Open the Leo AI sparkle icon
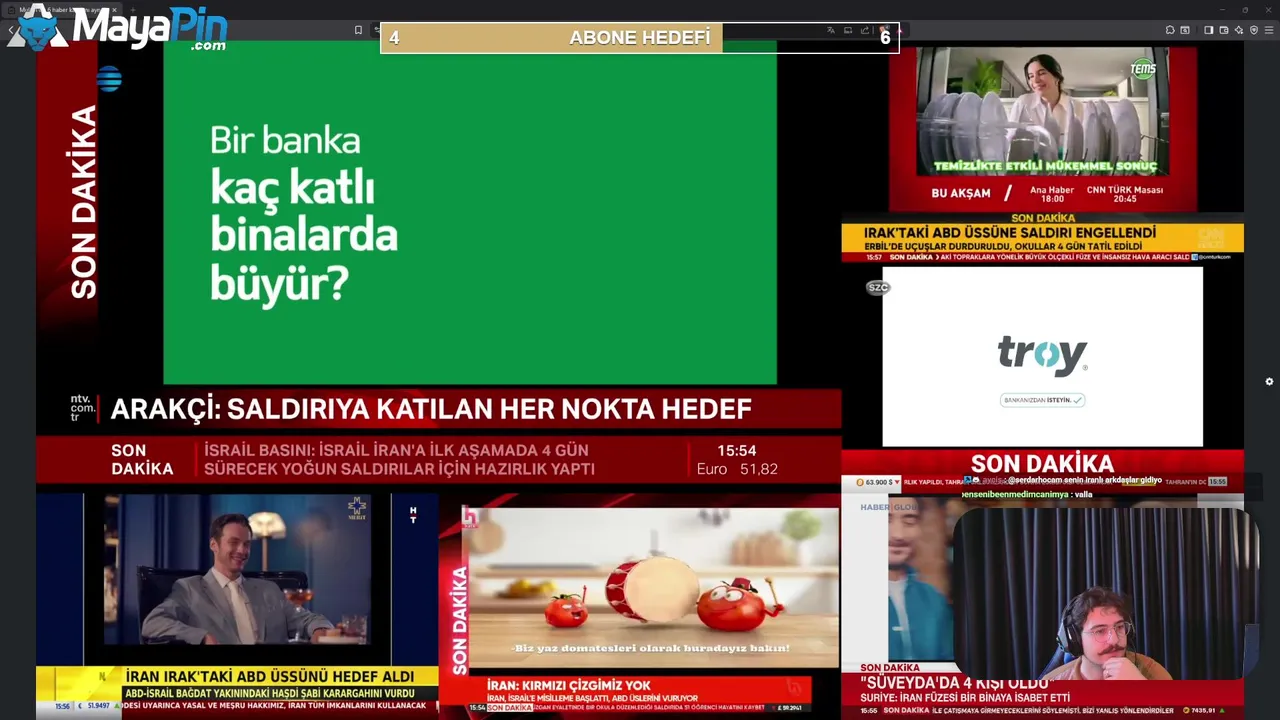The width and height of the screenshot is (1280, 720). (1239, 30)
